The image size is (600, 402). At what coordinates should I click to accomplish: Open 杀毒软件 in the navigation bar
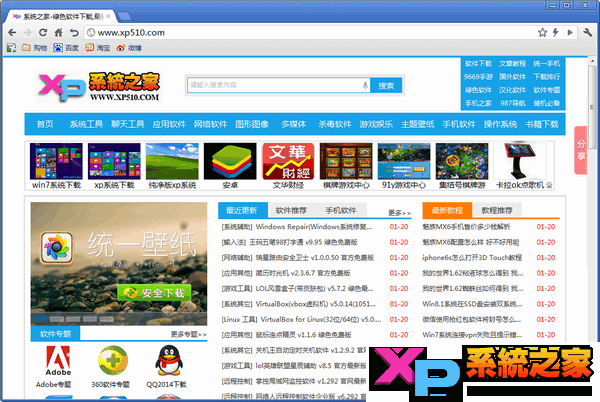(x=335, y=124)
